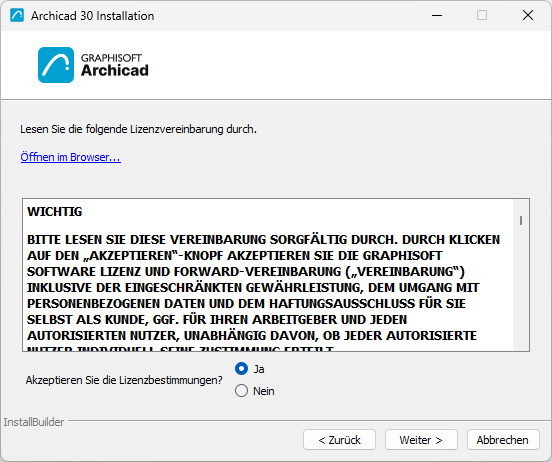
Task: Click the 'Akzeptieren Sie die Lizenzbestimmungen?' label
Action: coord(124,380)
